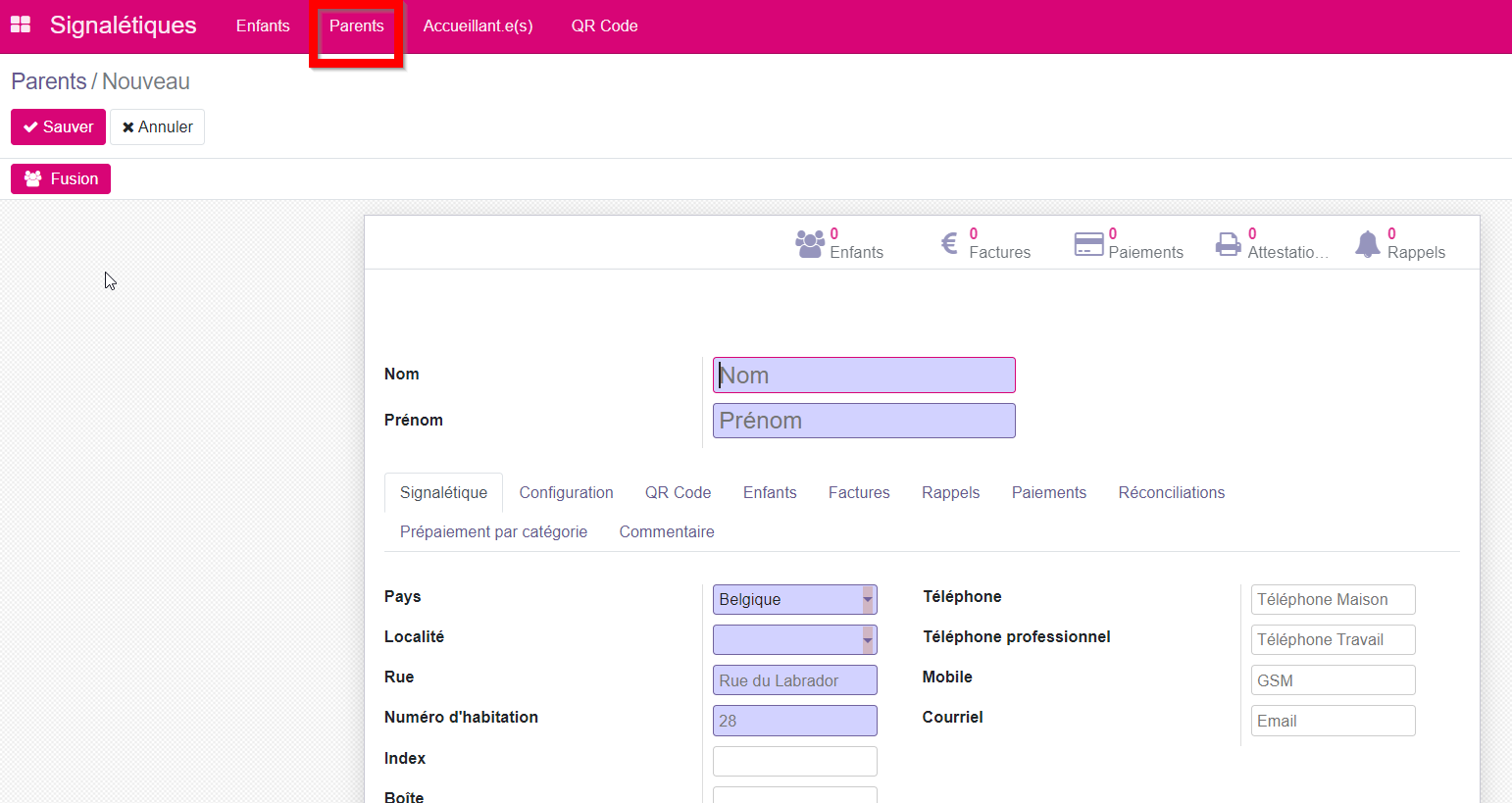
Task: Click the Rappels bell icon
Action: [1368, 243]
